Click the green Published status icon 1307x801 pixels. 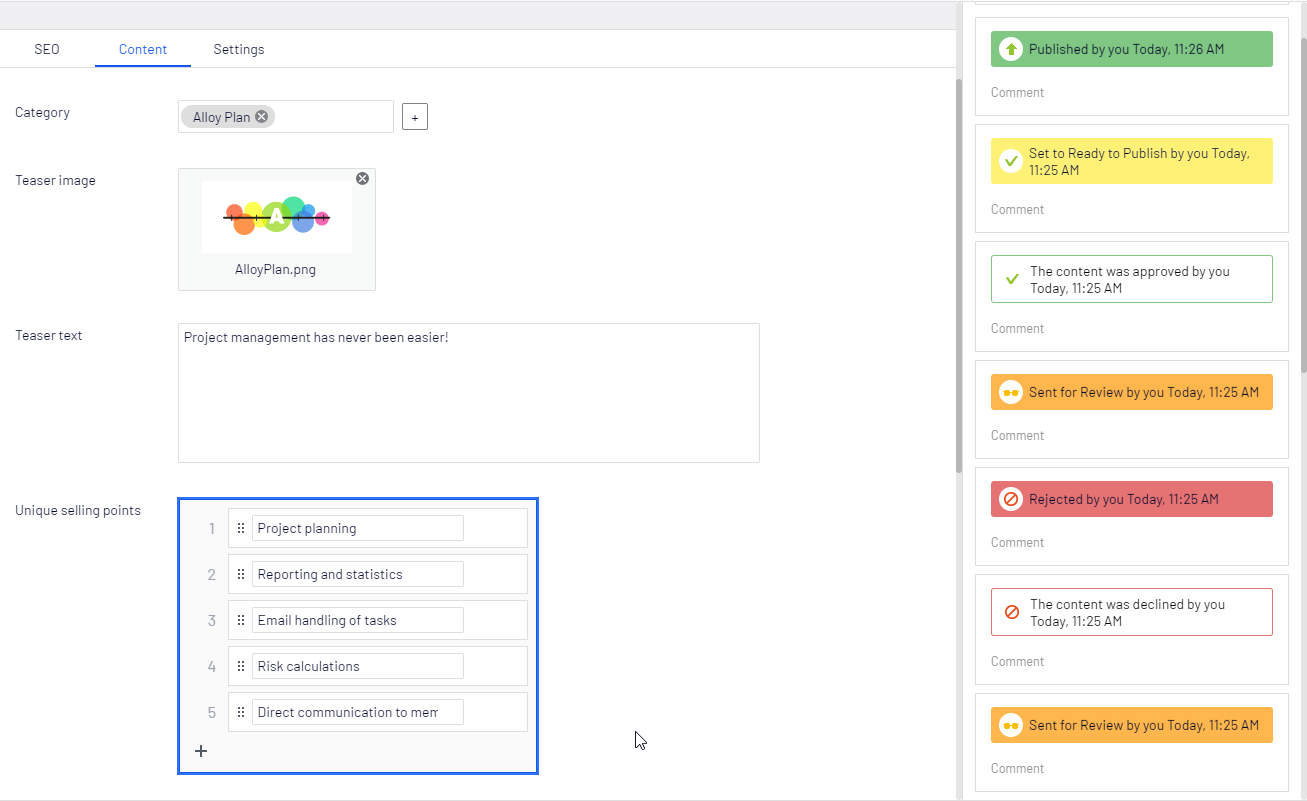coord(1010,49)
